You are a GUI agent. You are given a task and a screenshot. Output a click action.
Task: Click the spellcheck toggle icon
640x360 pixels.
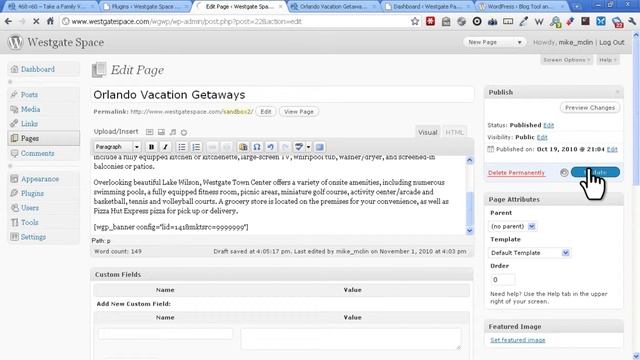299,147
